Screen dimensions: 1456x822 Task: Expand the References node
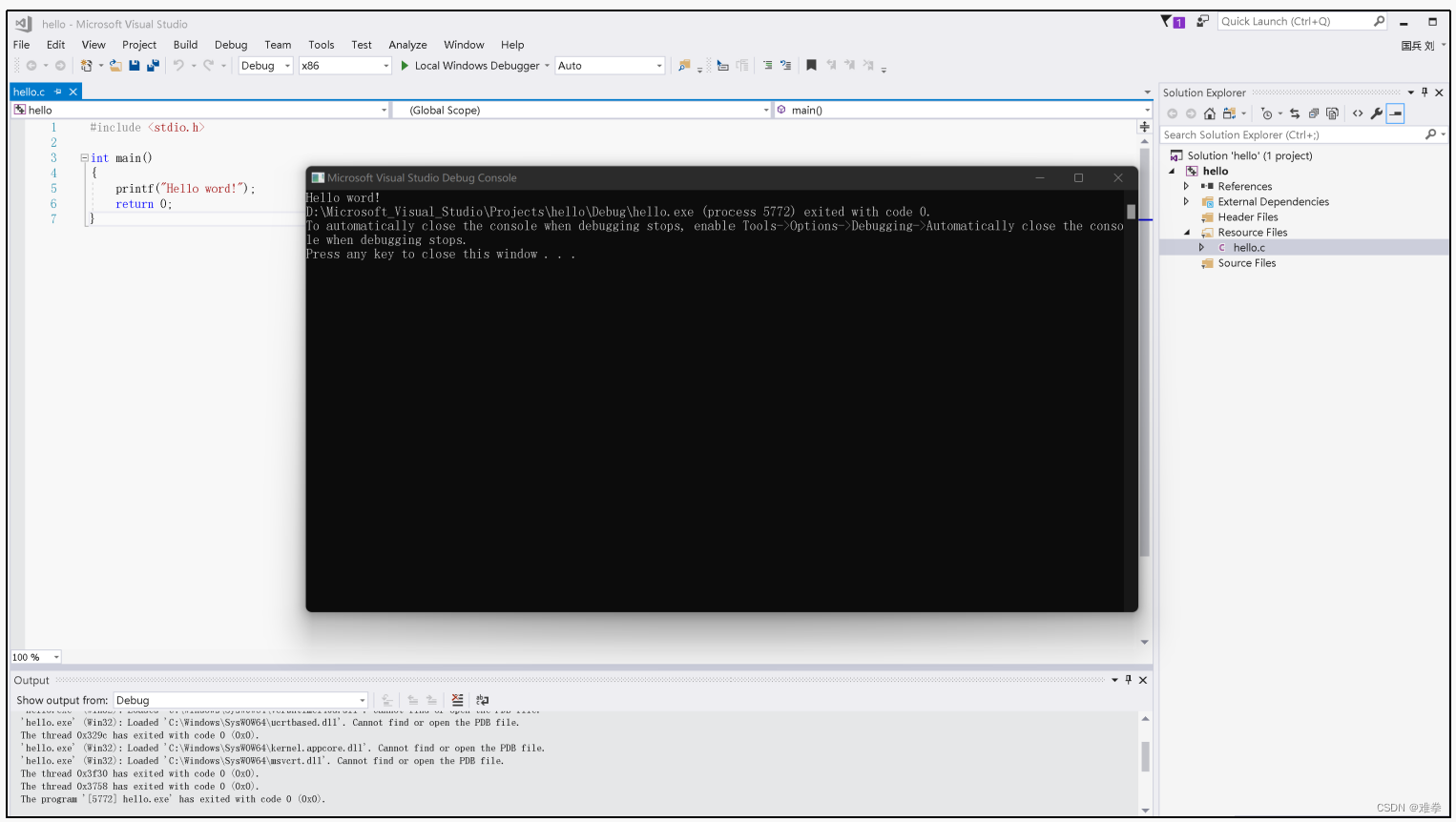[1186, 187]
